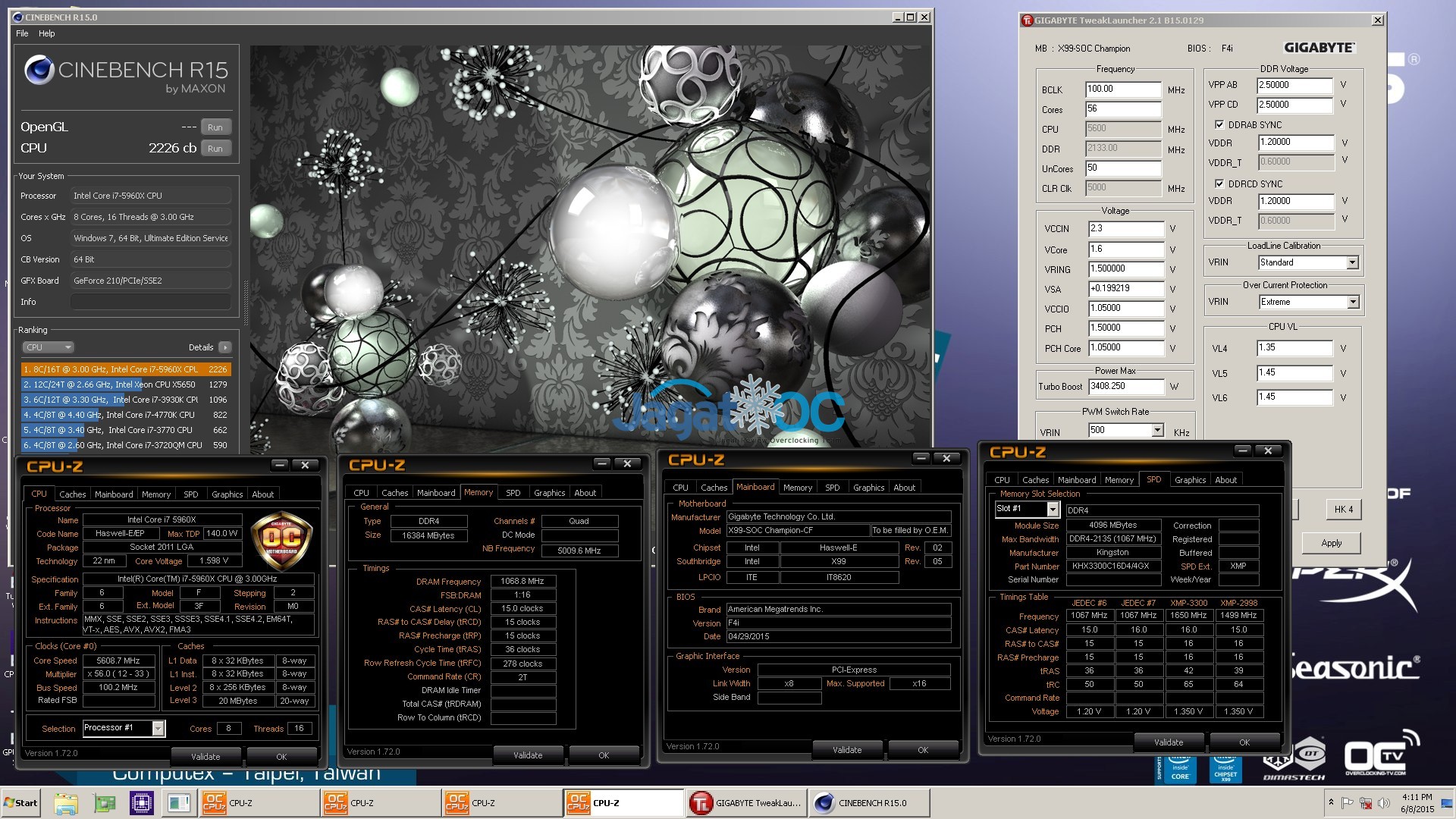The width and height of the screenshot is (1456, 819).
Task: Switch to GIGABYTE TweakLauncher taskbar item
Action: [x=747, y=803]
